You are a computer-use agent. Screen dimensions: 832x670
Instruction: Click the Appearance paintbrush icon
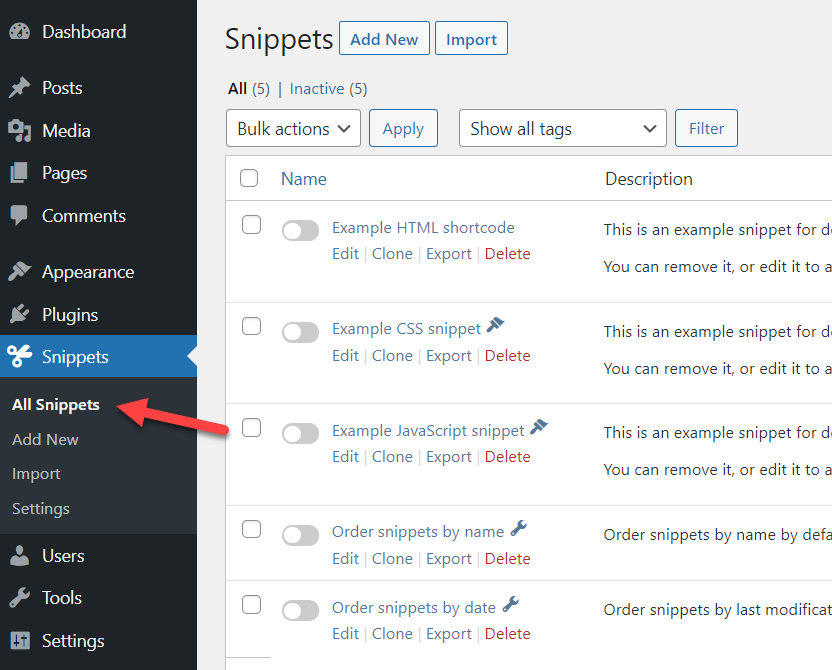click(x=20, y=272)
